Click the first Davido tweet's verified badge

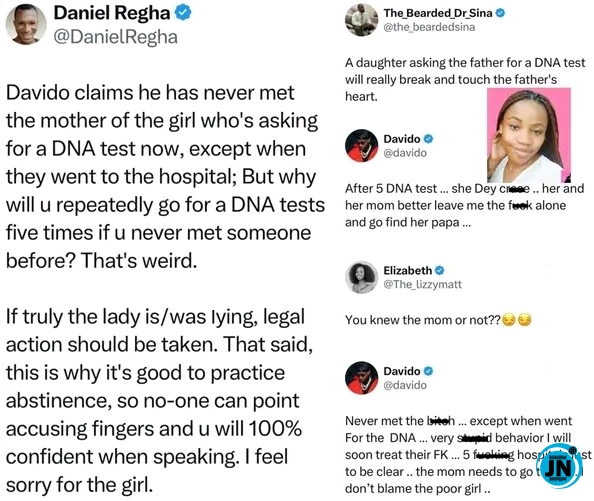coord(428,139)
